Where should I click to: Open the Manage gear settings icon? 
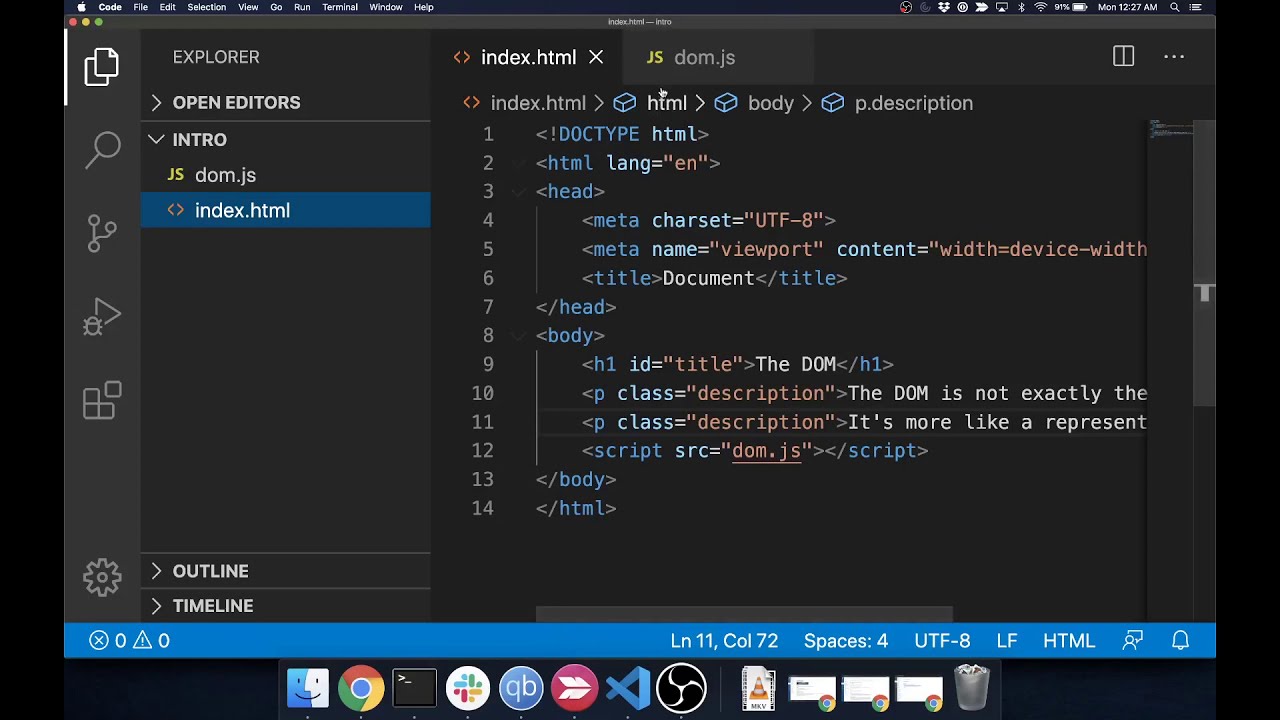(102, 577)
